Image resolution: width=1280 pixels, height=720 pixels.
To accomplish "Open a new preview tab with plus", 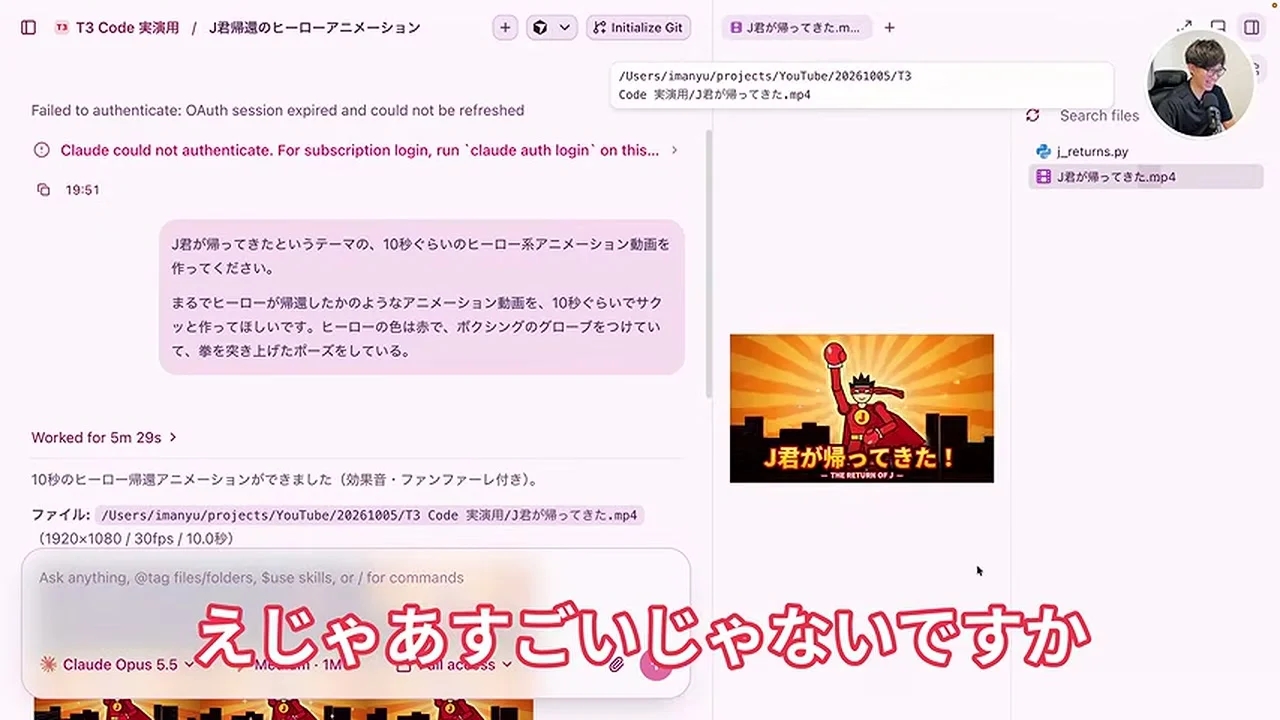I will (x=889, y=28).
